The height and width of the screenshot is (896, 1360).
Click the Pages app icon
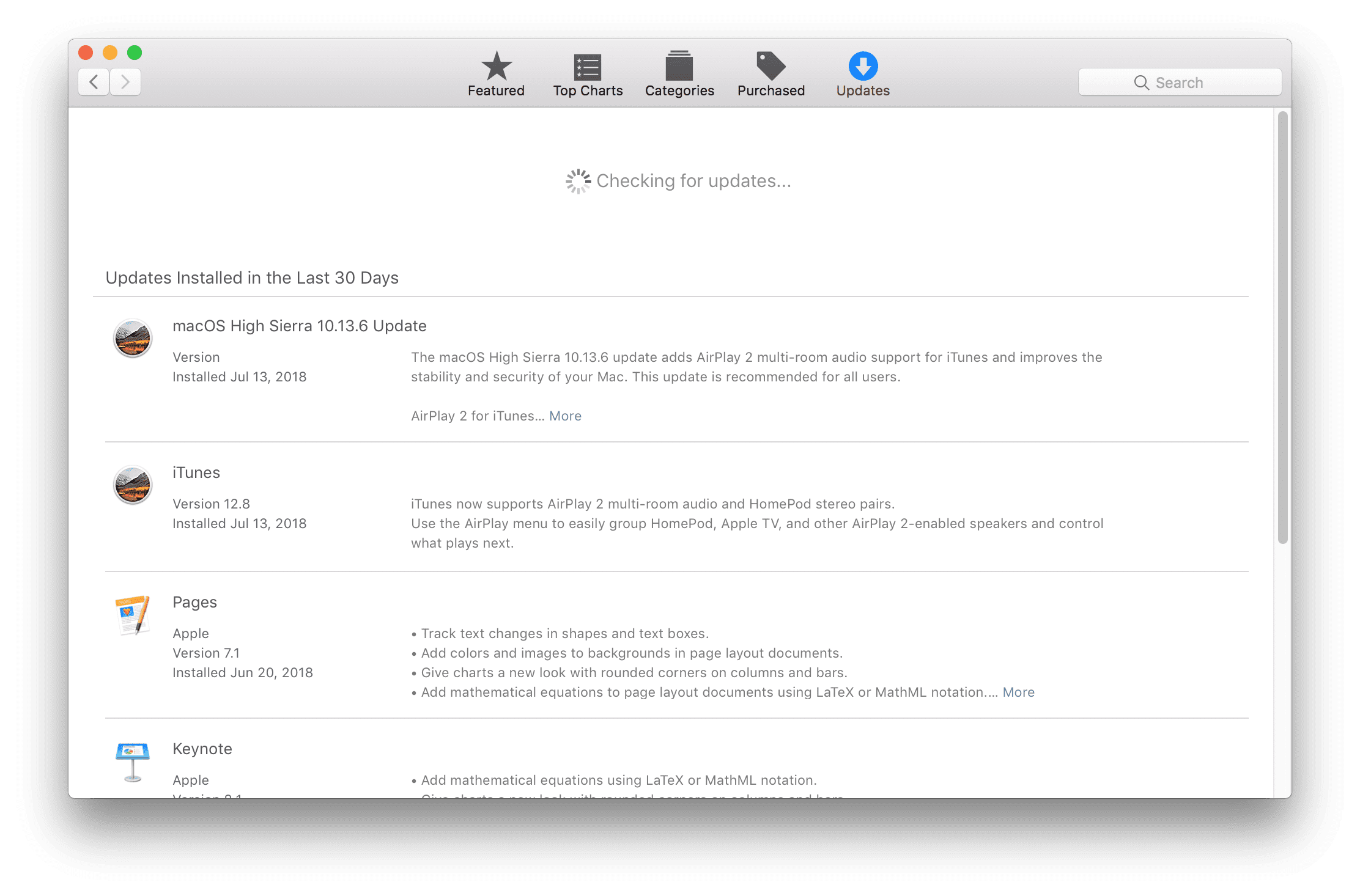[133, 615]
